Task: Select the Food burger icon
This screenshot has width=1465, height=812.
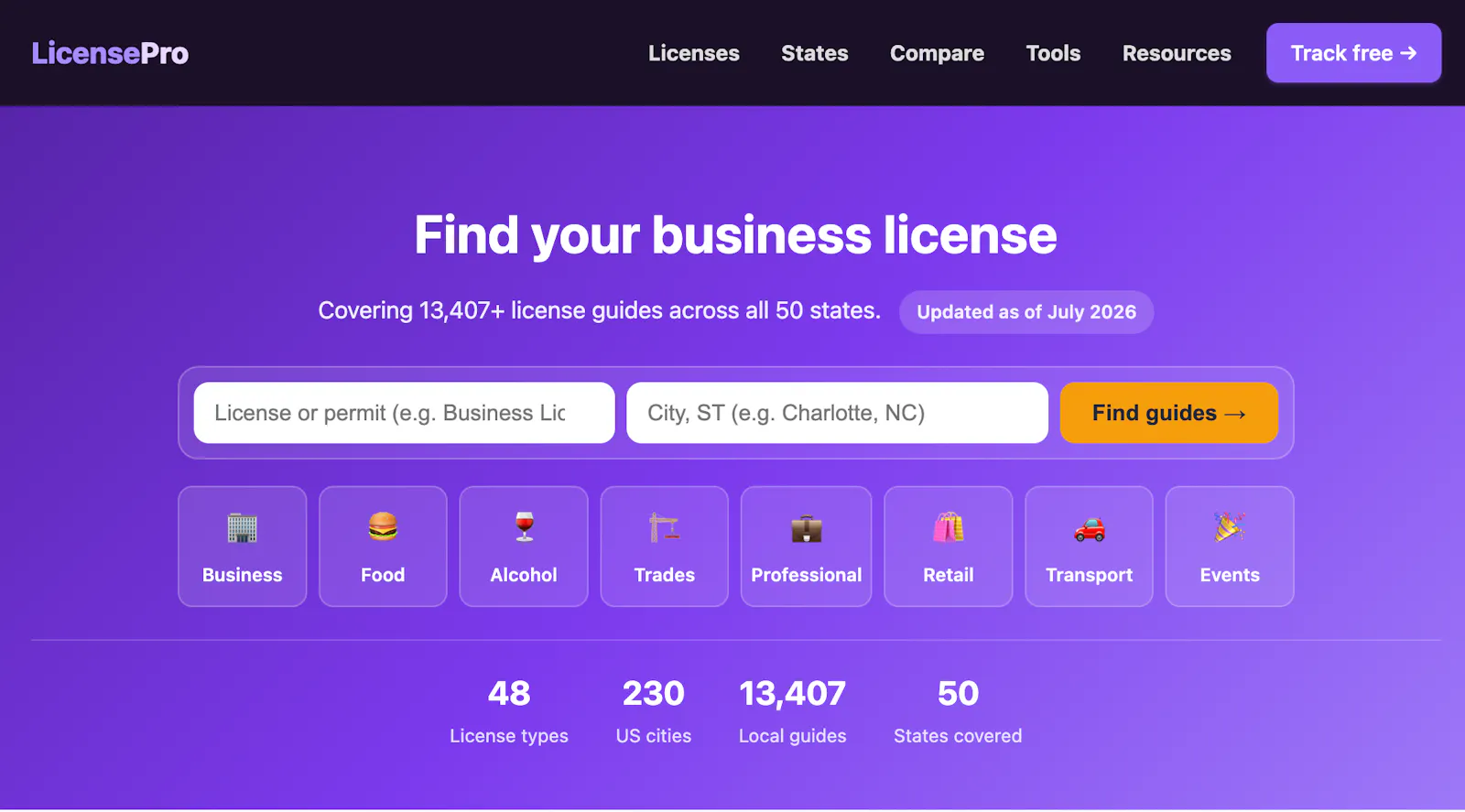Action: click(x=383, y=526)
